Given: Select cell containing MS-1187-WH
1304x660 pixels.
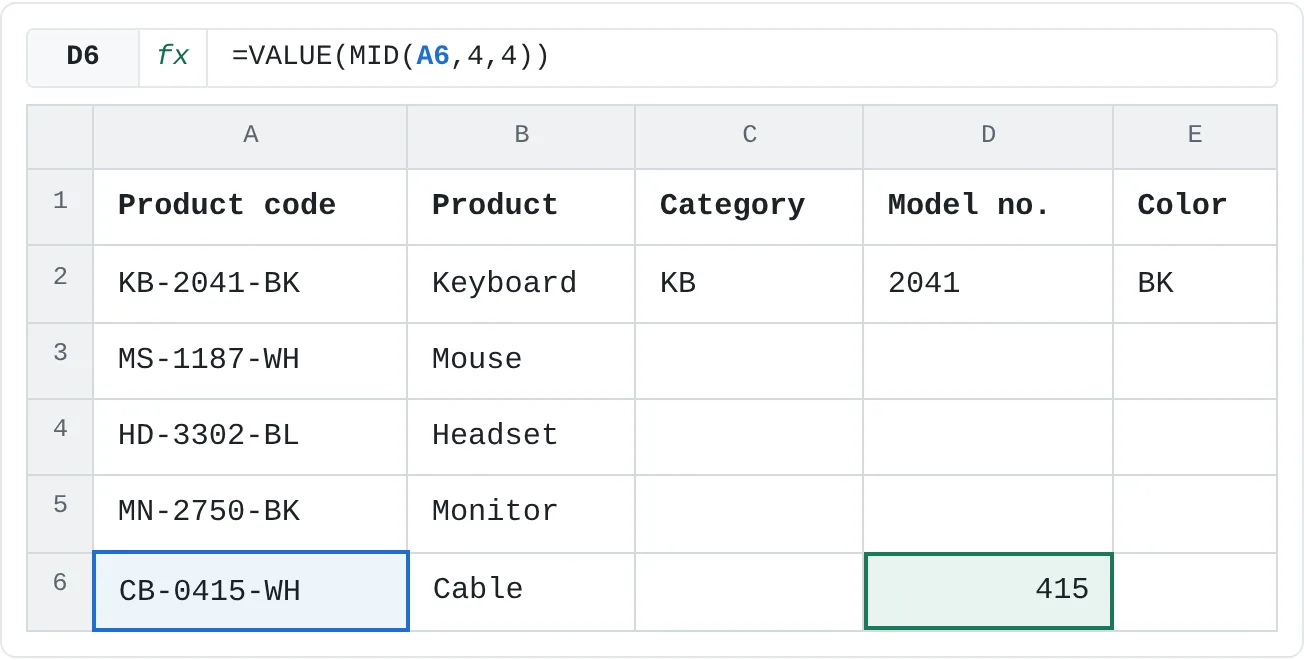Looking at the screenshot, I should [x=250, y=360].
